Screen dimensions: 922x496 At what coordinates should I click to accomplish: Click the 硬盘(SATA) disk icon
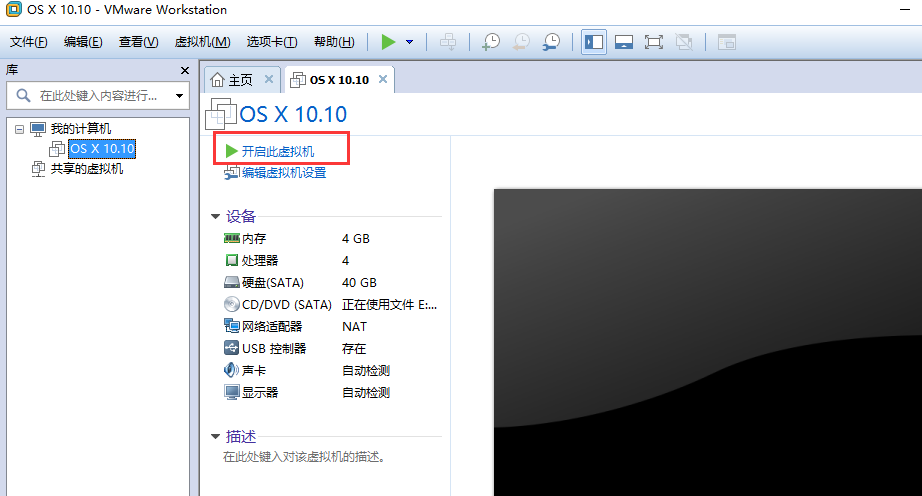click(232, 283)
